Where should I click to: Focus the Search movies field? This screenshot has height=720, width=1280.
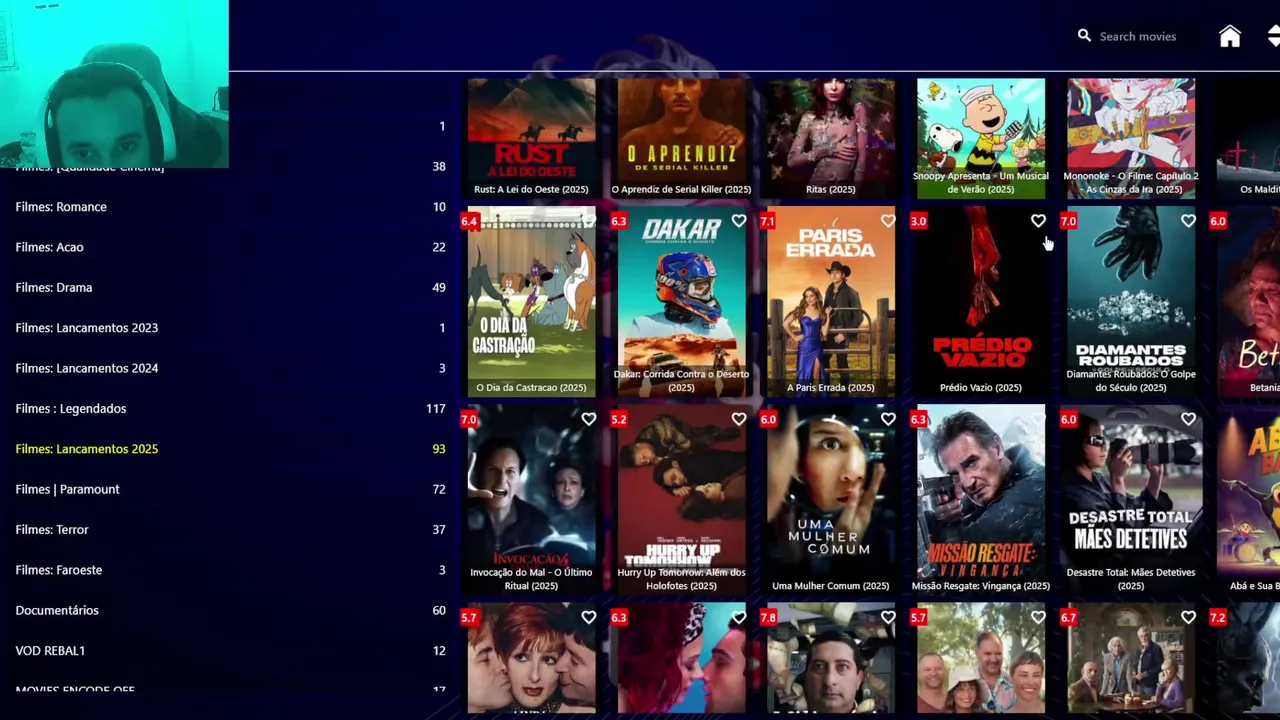(x=1138, y=36)
